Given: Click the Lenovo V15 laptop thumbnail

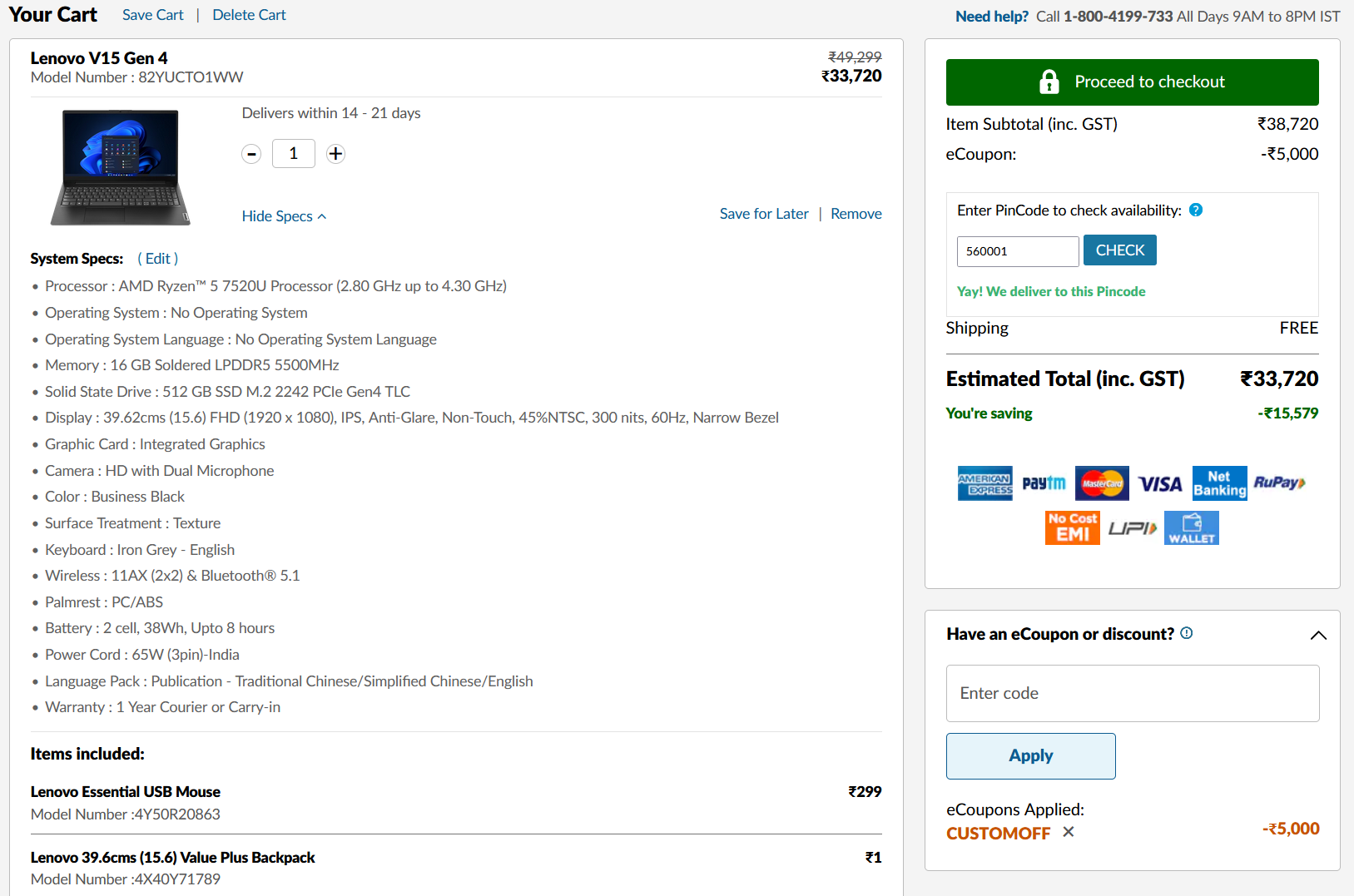Looking at the screenshot, I should click(122, 167).
